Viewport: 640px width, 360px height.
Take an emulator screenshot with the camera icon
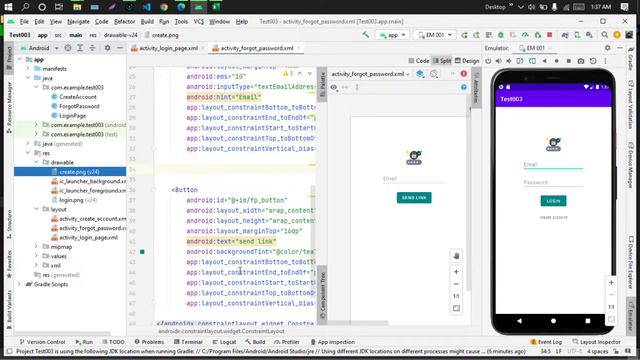581,61
